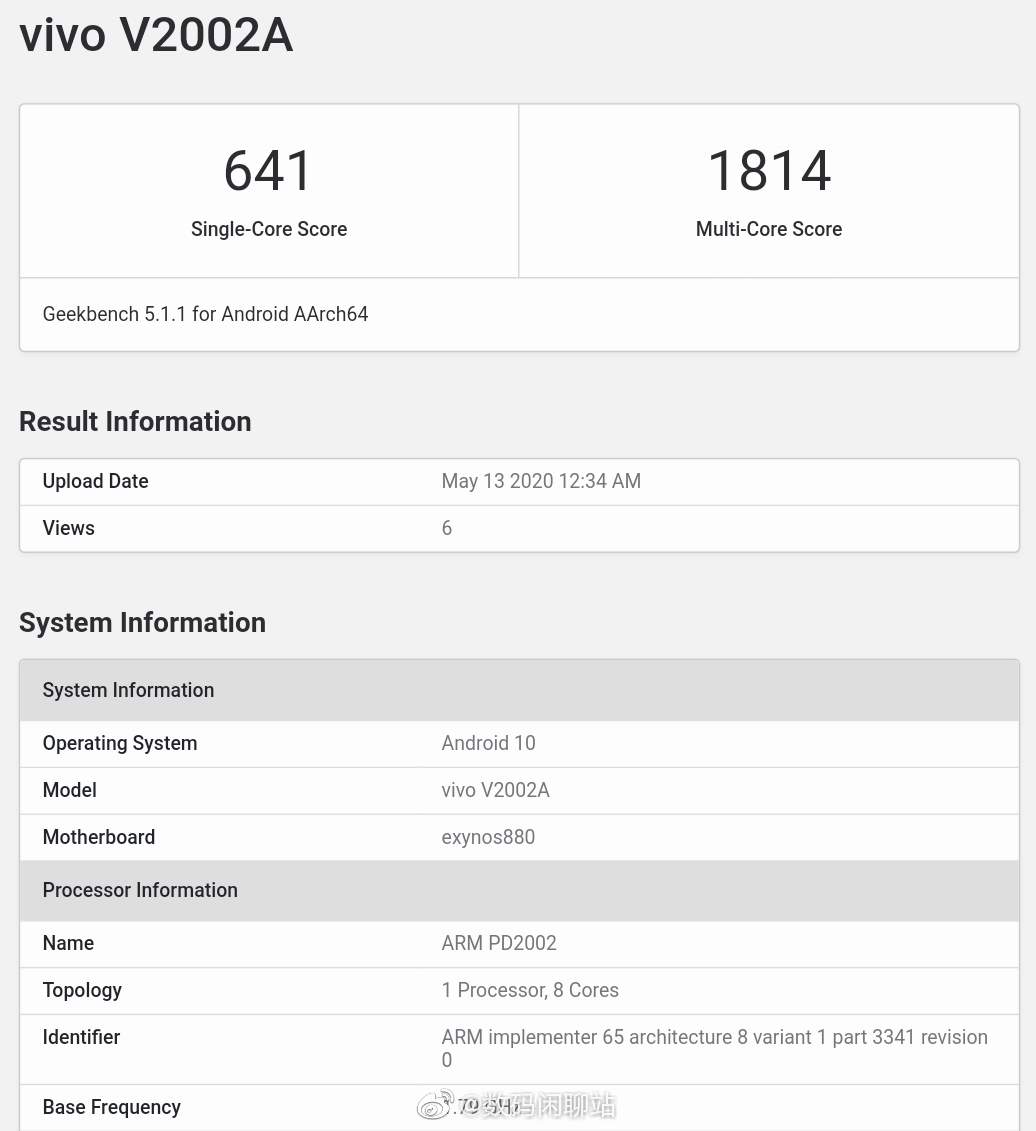Select the Motherboard value exynos880

[x=488, y=837]
